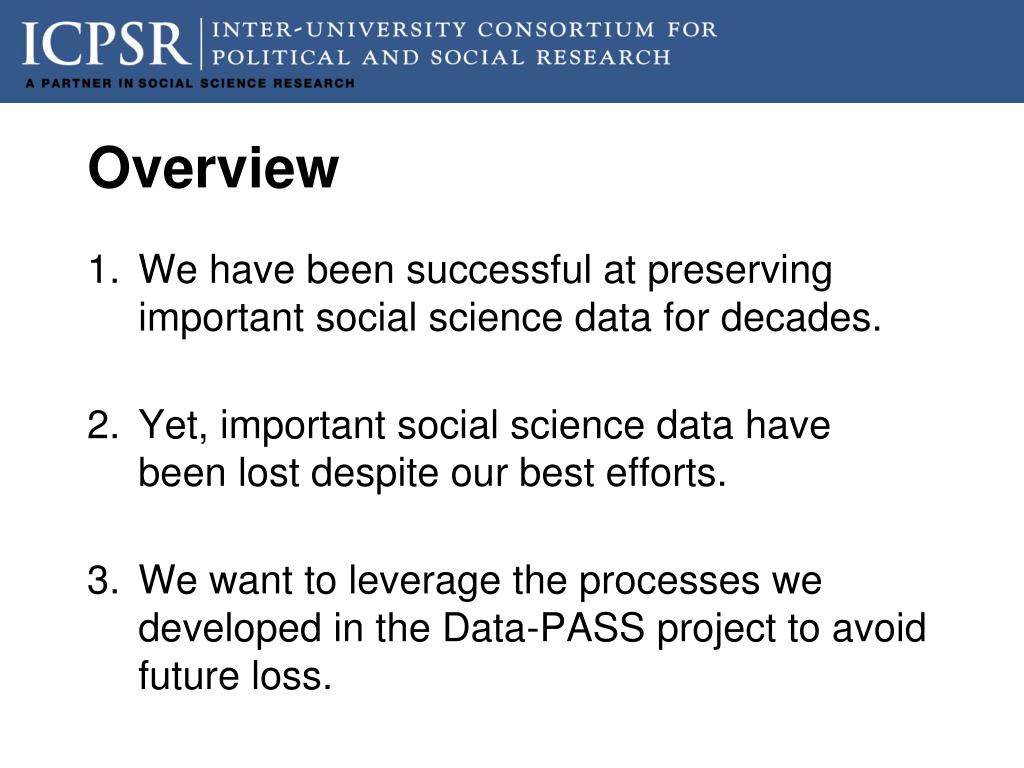Click the line "been lost despite our best efforts."
The width and height of the screenshot is (1024, 768).
[x=432, y=473]
